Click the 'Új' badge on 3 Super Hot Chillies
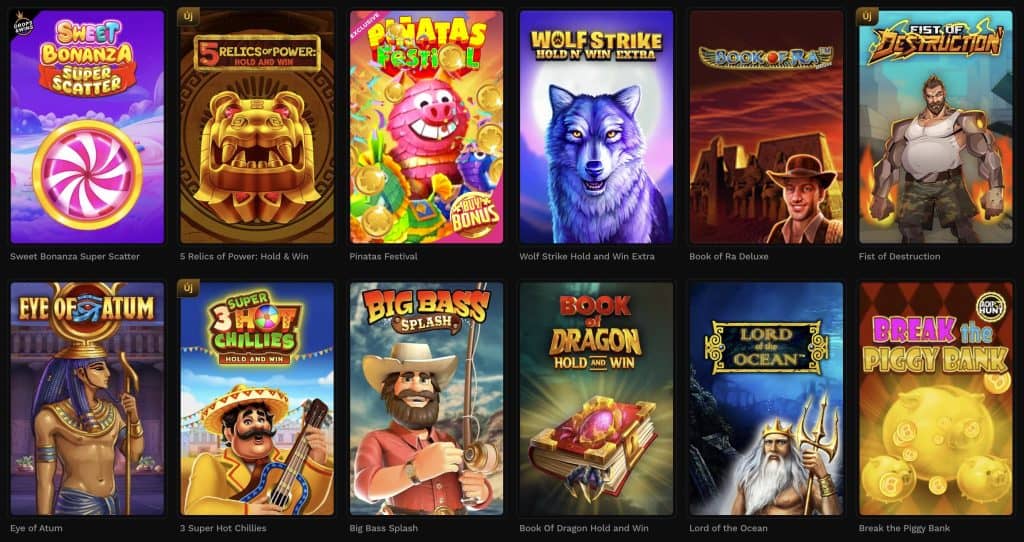The image size is (1024, 542). [188, 287]
